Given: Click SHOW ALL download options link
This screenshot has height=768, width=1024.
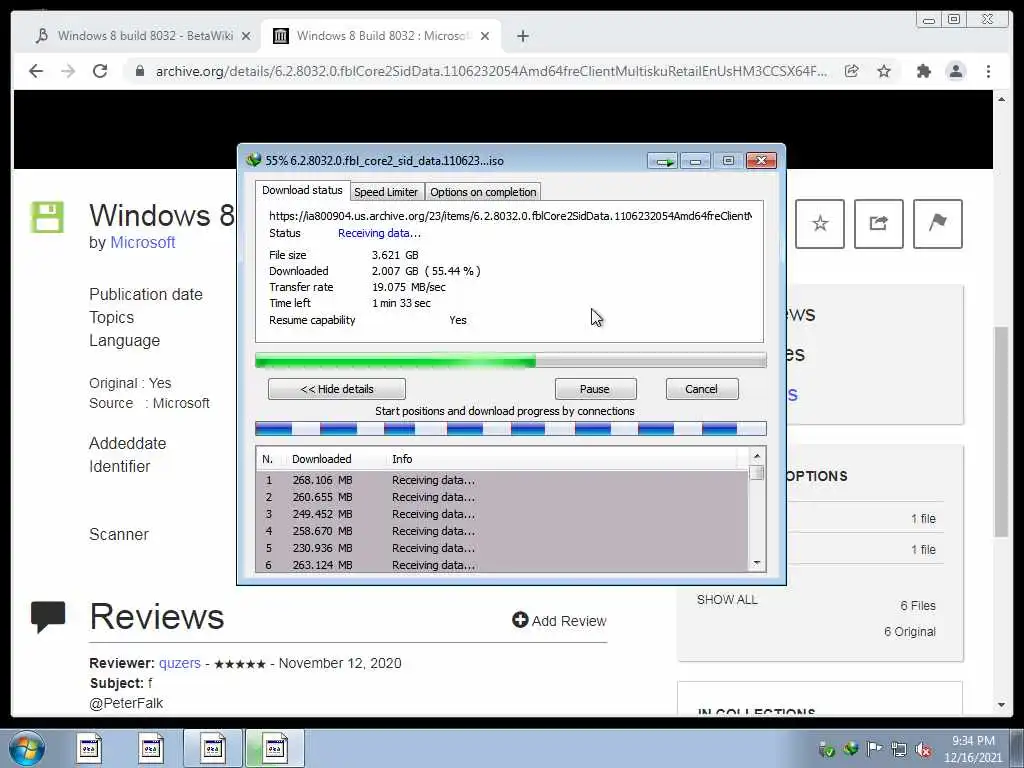Looking at the screenshot, I should pyautogui.click(x=727, y=600).
